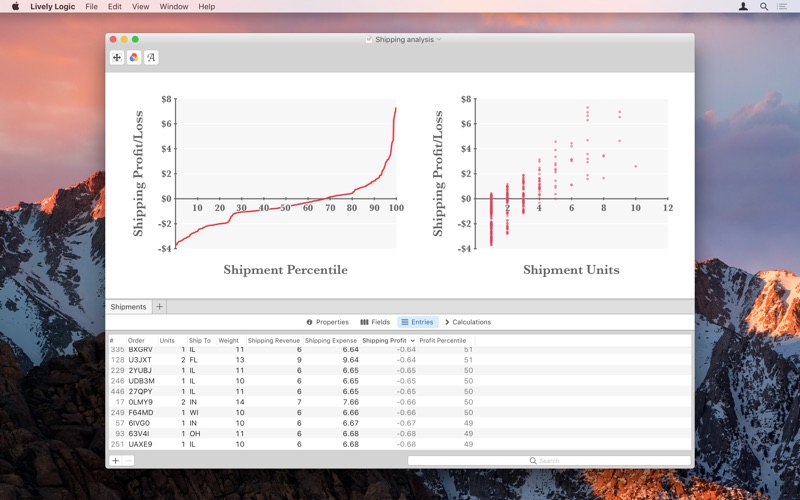Screen dimensions: 800x500
Task: Select order 63V4I row
Action: [x=400, y=434]
